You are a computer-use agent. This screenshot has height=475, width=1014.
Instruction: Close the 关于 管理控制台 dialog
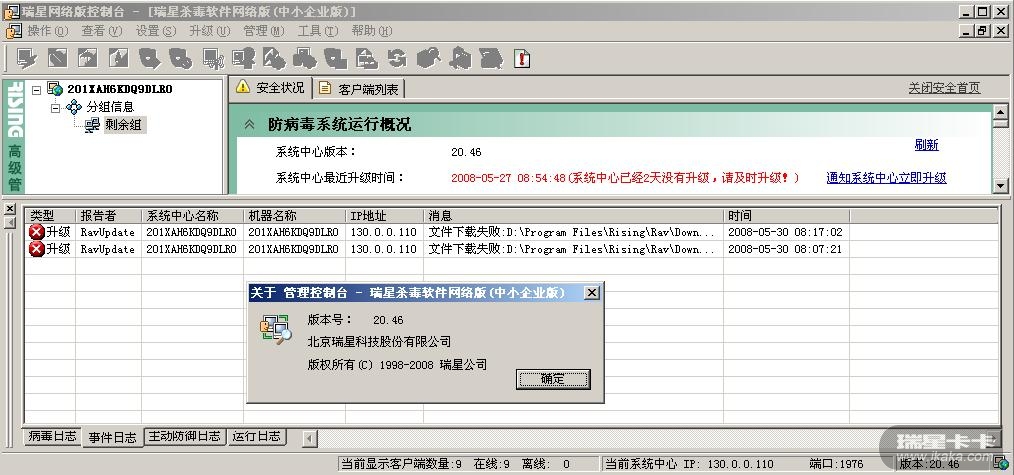point(591,293)
